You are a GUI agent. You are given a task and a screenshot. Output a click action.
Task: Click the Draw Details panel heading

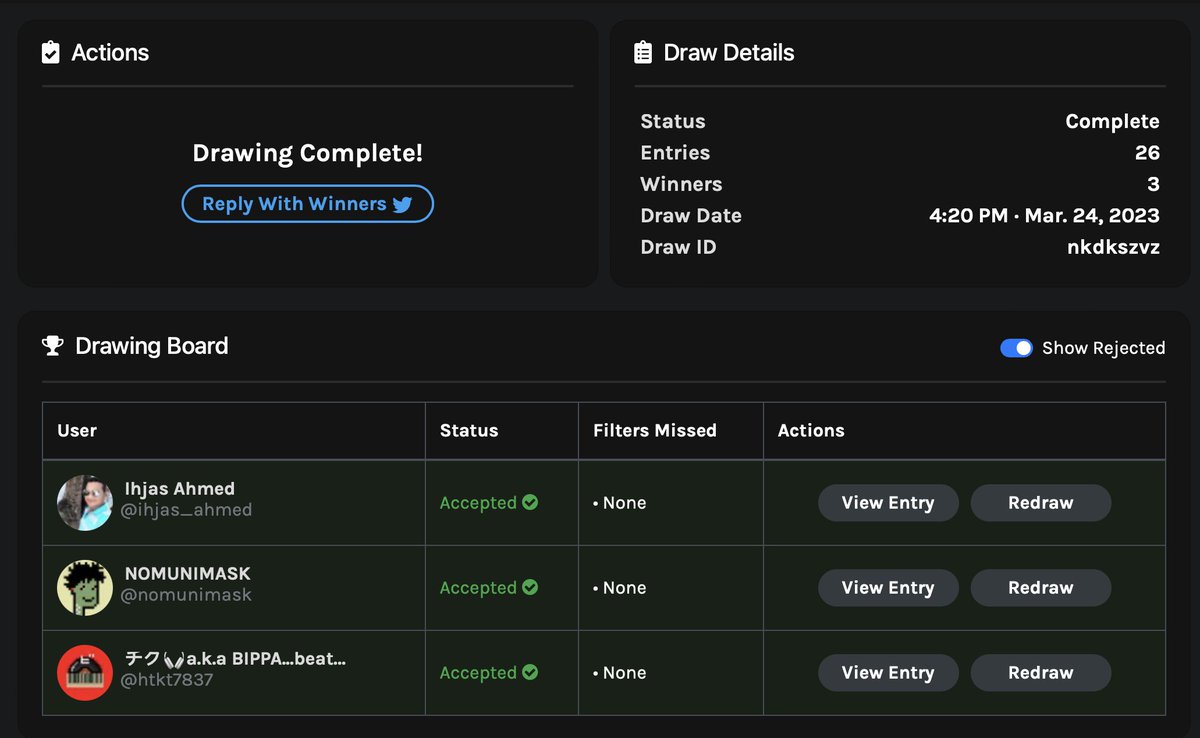coord(729,53)
